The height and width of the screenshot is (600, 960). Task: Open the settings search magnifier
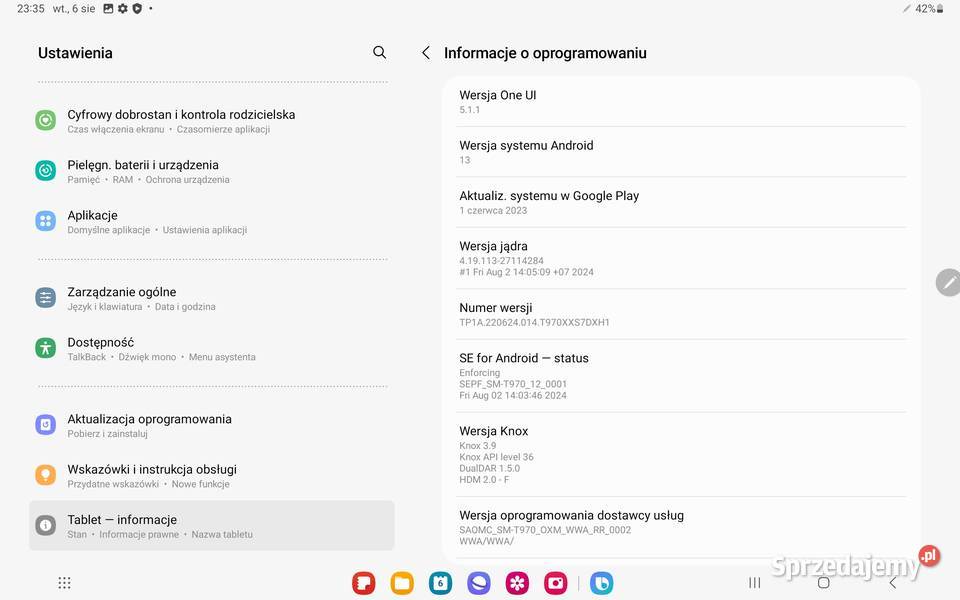coord(380,53)
